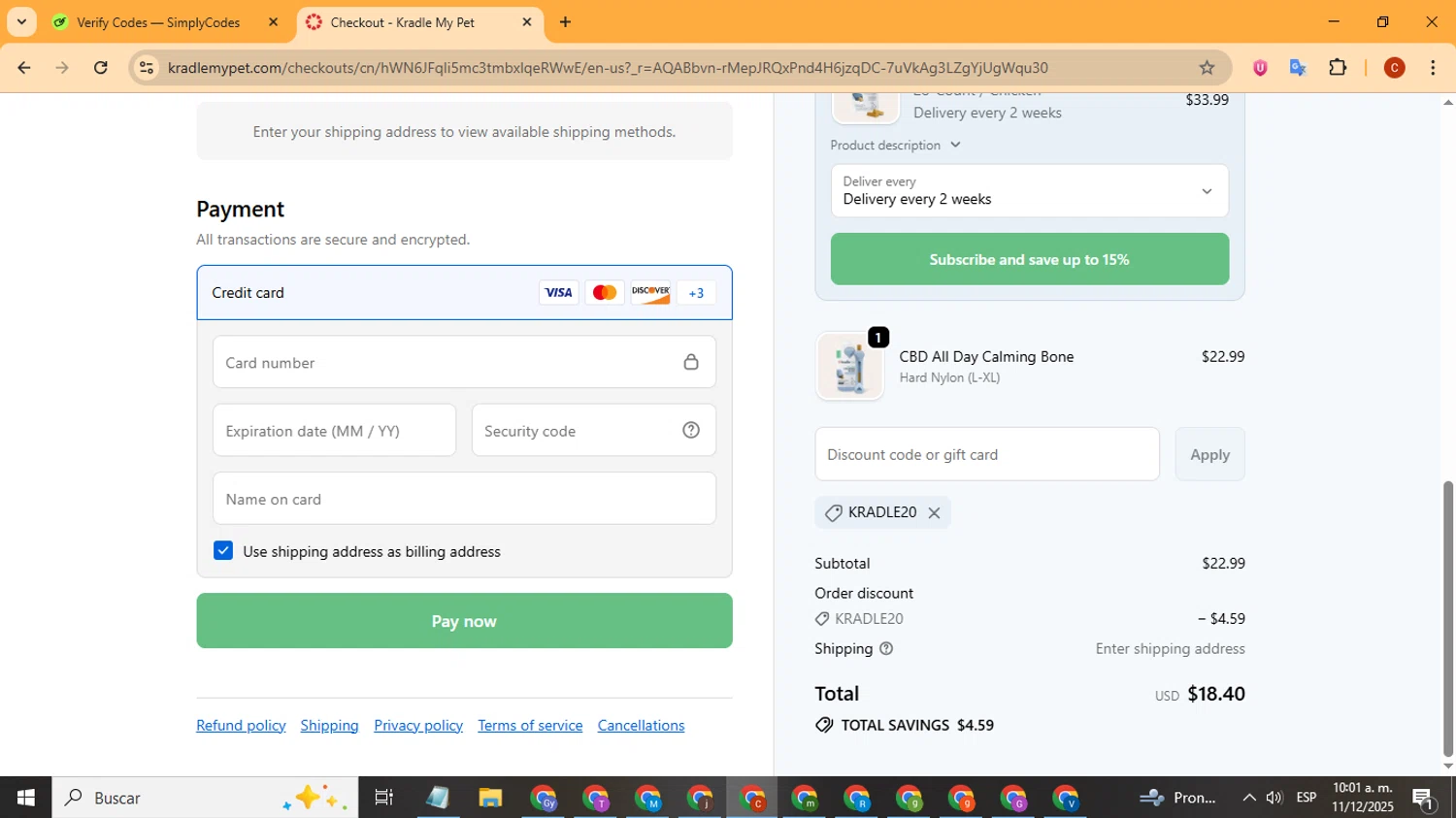The width and height of the screenshot is (1456, 818).
Task: Focus the Card number field
Action: 464,362
